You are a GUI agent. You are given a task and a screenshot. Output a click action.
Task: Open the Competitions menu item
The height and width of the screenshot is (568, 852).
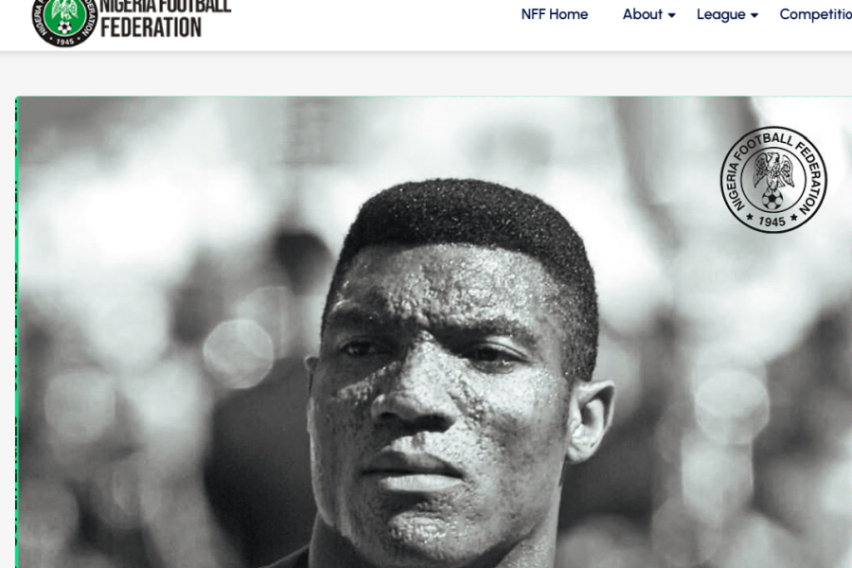(x=816, y=14)
